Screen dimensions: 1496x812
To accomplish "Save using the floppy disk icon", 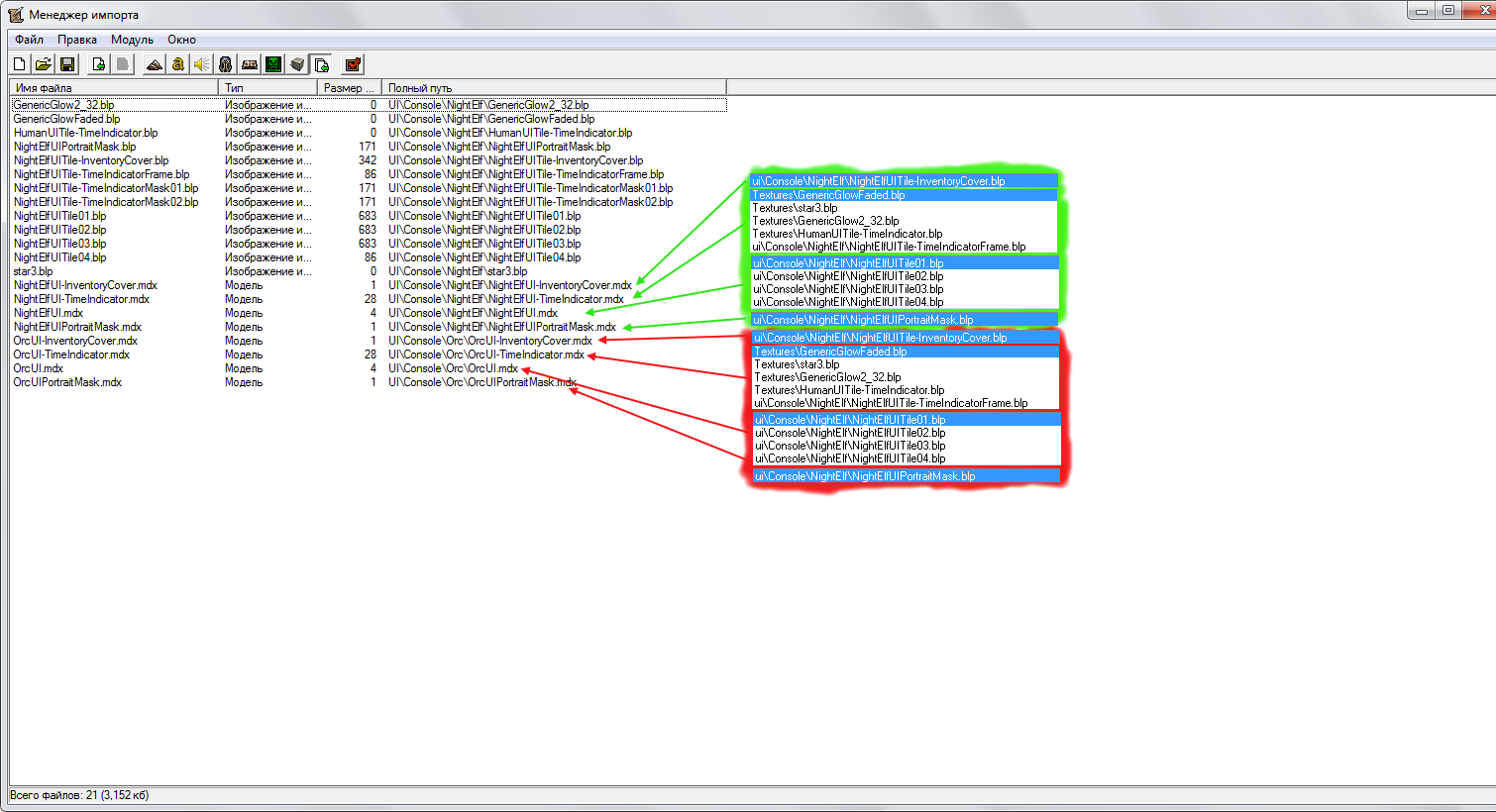I will [67, 64].
